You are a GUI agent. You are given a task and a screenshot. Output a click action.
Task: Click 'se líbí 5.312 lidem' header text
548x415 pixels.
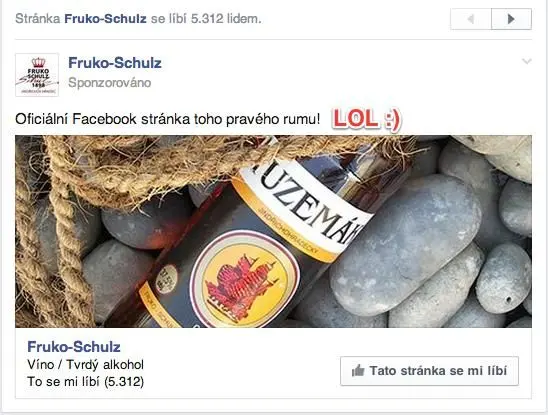tap(206, 19)
